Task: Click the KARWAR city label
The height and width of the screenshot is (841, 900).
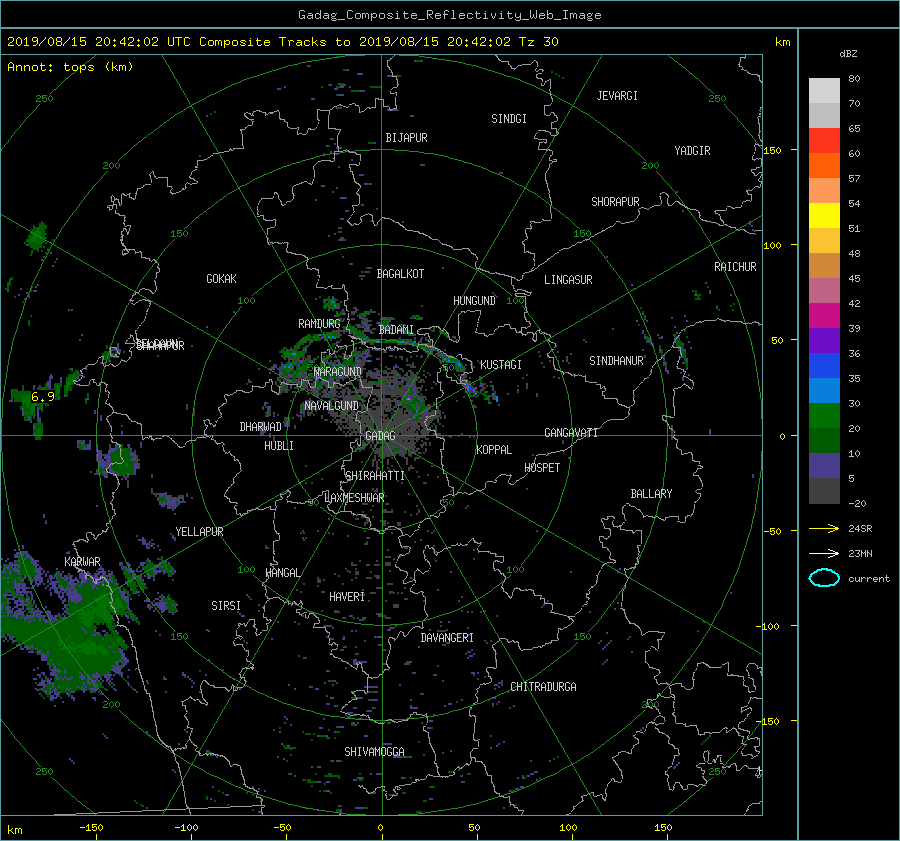Action: (x=82, y=562)
